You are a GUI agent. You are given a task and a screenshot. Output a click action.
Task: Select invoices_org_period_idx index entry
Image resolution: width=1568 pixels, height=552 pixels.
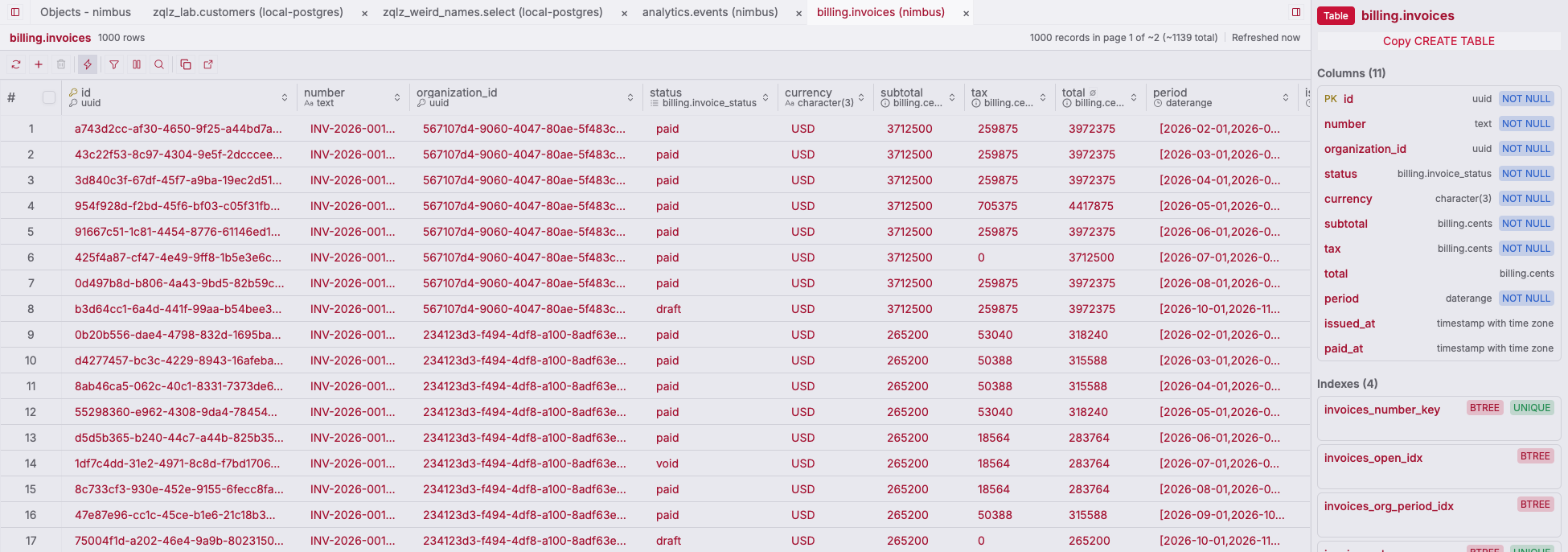[1439, 515]
